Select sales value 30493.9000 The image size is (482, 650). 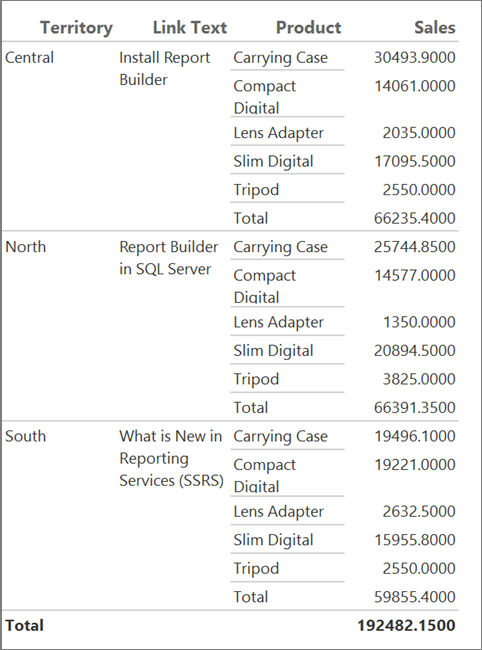point(415,58)
